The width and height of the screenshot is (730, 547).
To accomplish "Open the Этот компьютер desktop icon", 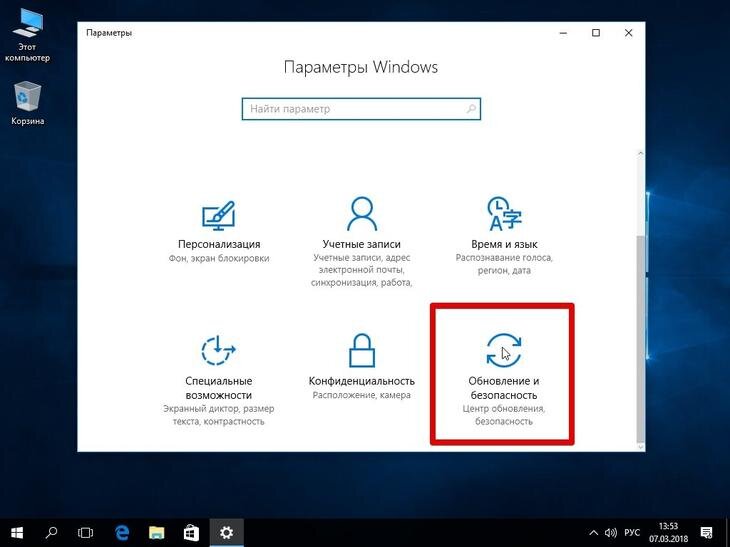I will click(27, 36).
